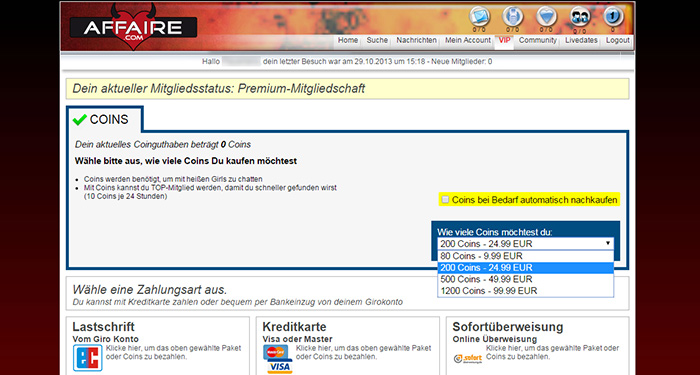Click the Premium-Mitgliedschaft status banner
The image size is (700, 375).
pyautogui.click(x=347, y=88)
